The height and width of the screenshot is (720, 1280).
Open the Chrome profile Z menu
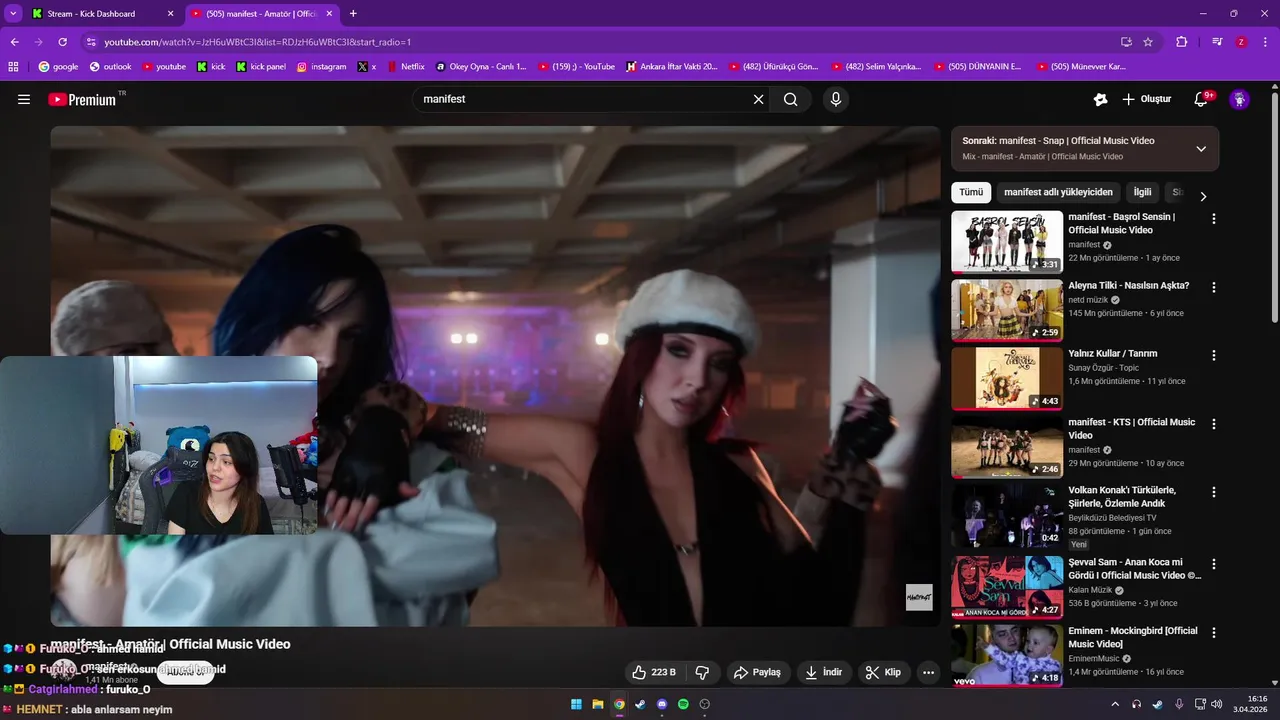1241,42
